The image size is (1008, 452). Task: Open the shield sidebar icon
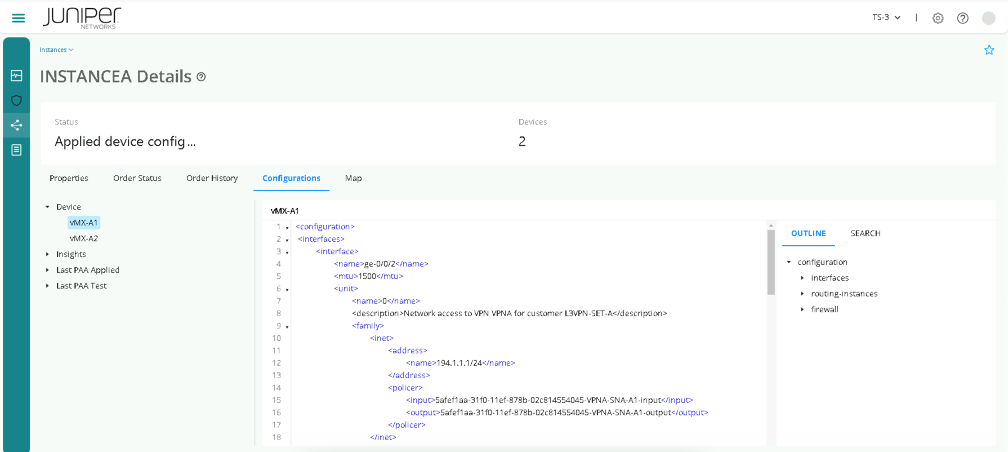(17, 100)
